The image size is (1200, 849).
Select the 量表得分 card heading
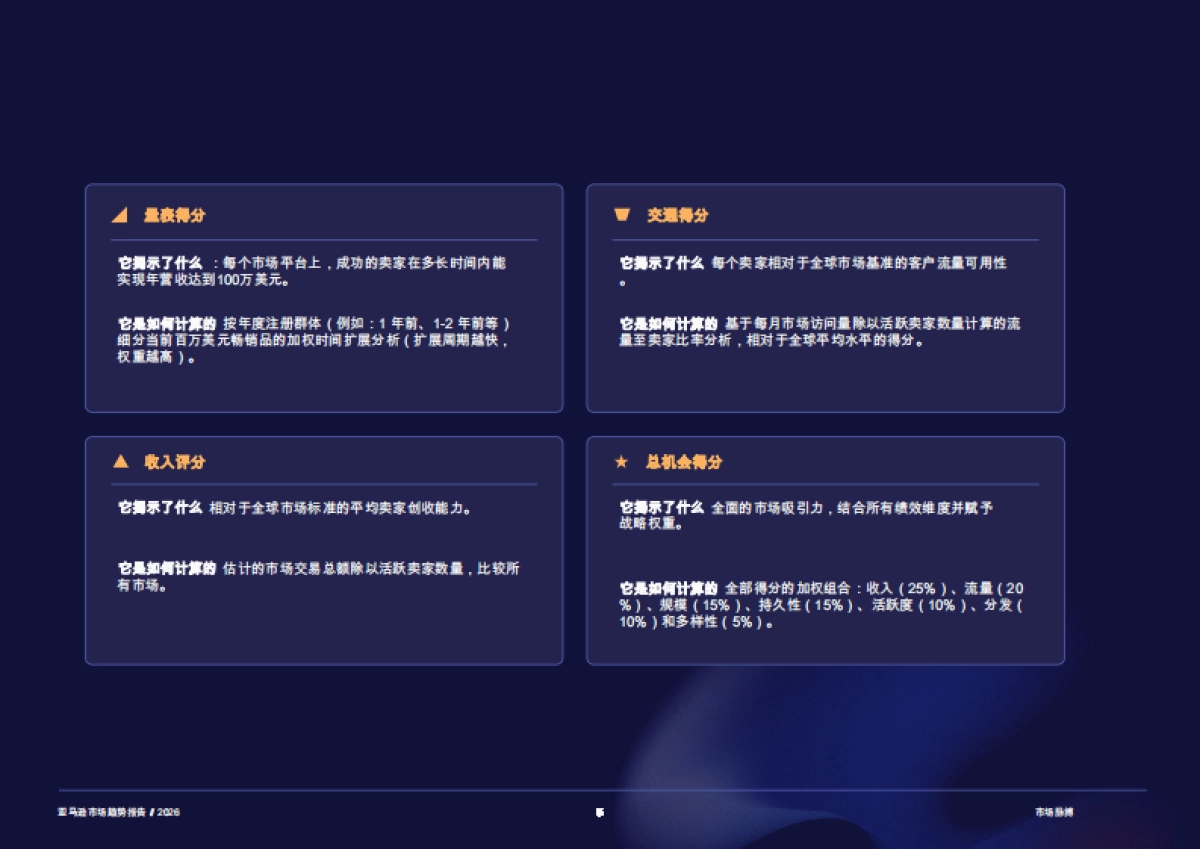[175, 215]
